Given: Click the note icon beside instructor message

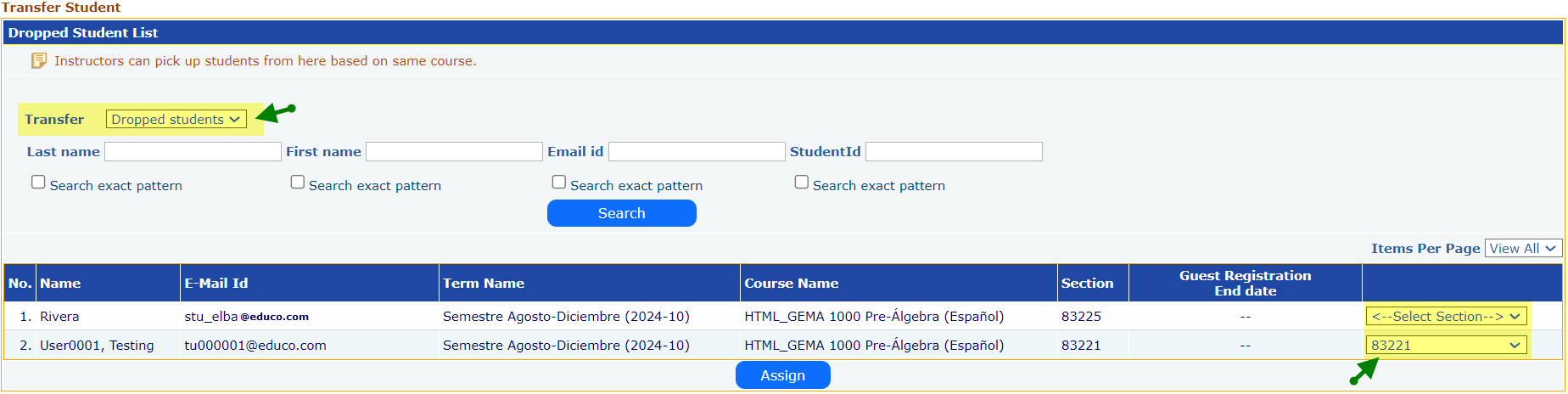Looking at the screenshot, I should point(39,60).
